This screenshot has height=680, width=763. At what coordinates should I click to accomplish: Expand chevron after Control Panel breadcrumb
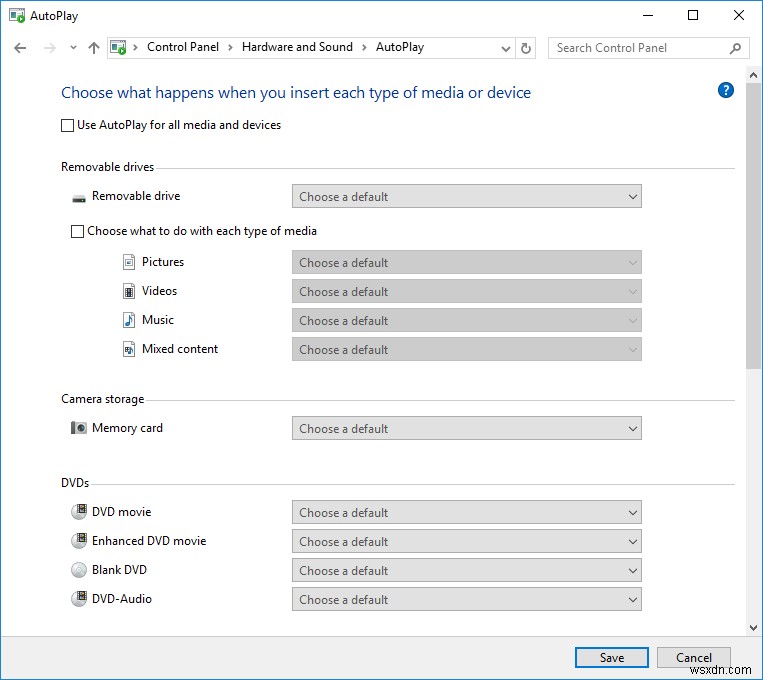click(x=230, y=48)
